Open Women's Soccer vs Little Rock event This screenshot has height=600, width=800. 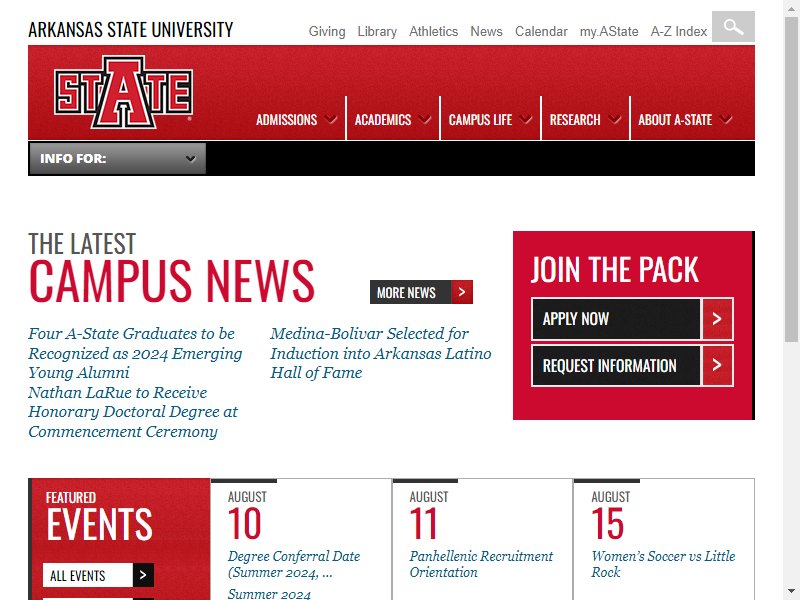[x=663, y=564]
